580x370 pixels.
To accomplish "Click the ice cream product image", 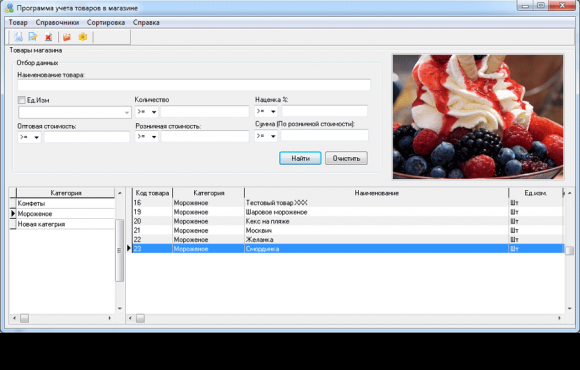I will [478, 117].
